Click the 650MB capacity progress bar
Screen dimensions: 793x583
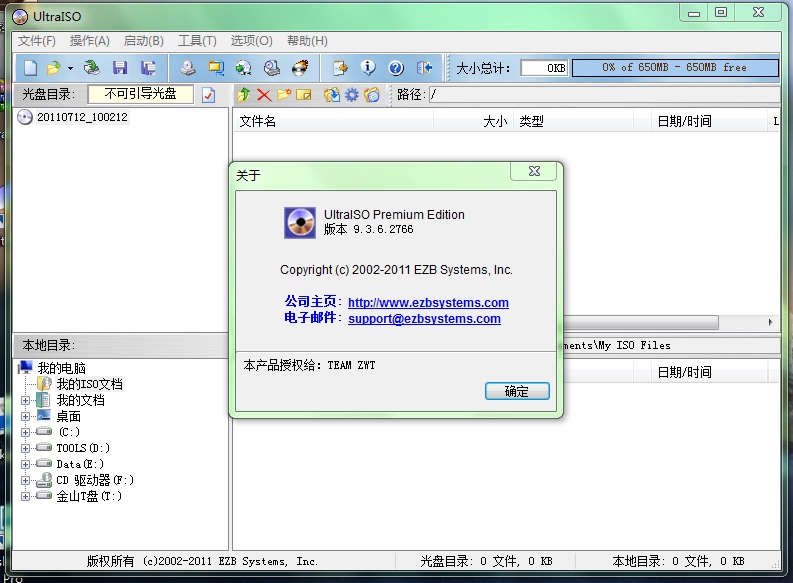[x=674, y=68]
